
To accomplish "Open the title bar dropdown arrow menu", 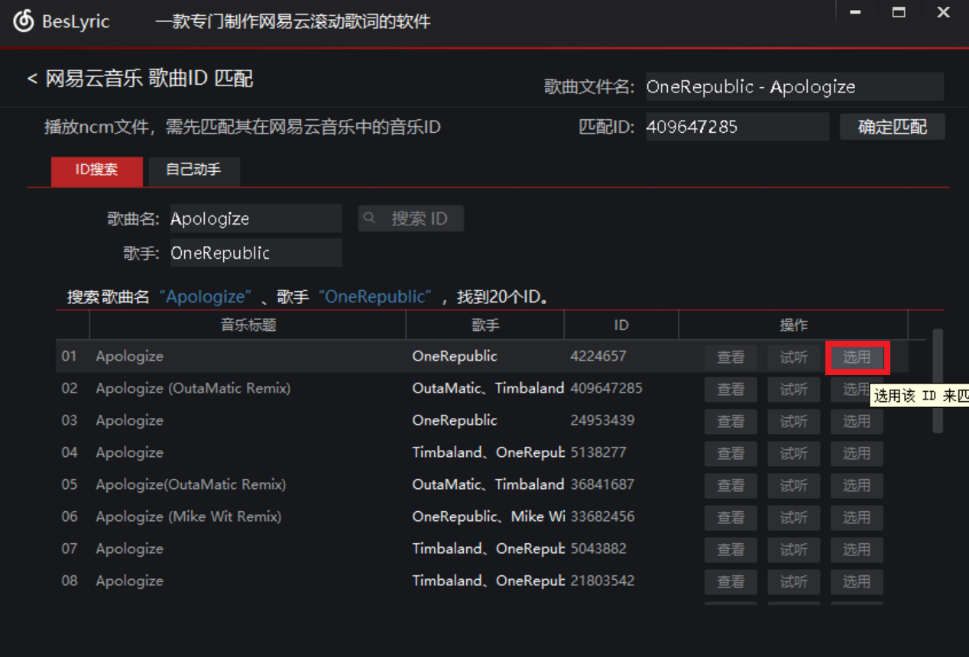I will (816, 13).
